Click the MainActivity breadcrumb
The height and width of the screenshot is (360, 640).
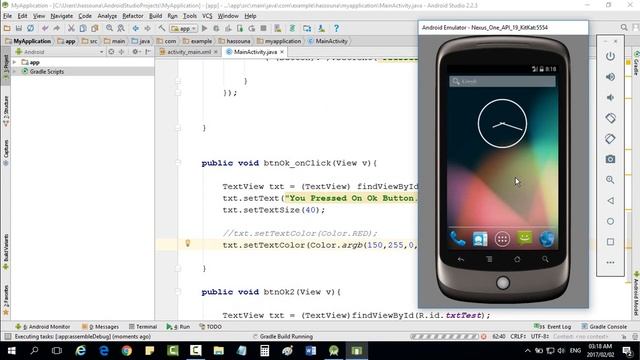(x=328, y=41)
